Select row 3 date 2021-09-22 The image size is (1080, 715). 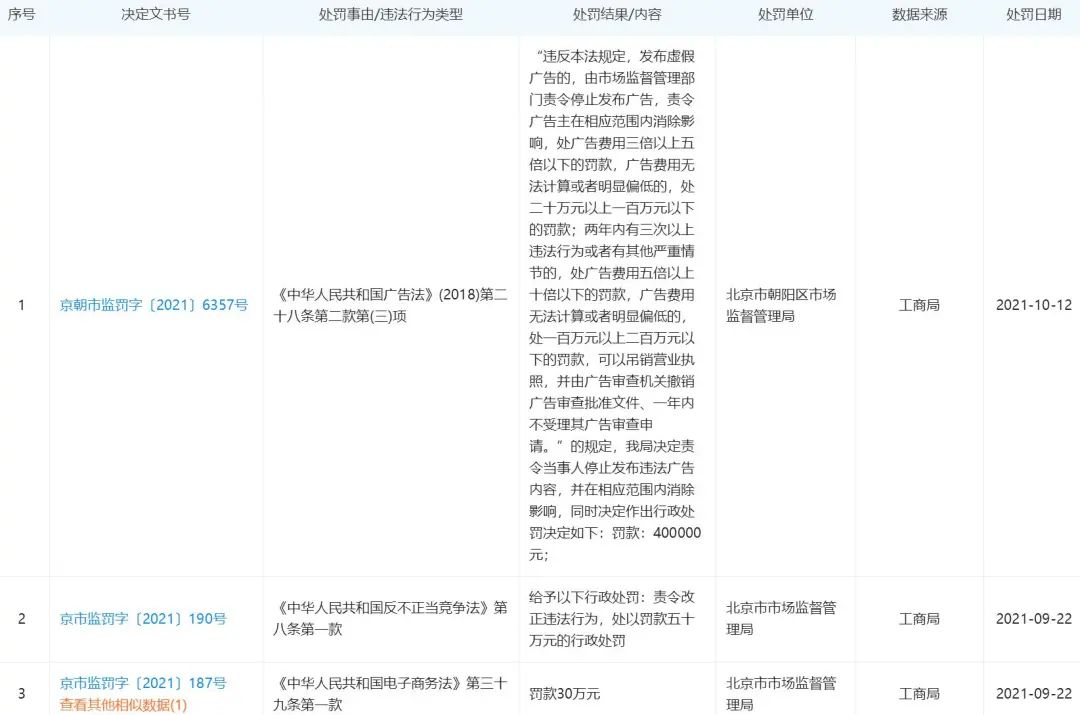tap(1034, 694)
